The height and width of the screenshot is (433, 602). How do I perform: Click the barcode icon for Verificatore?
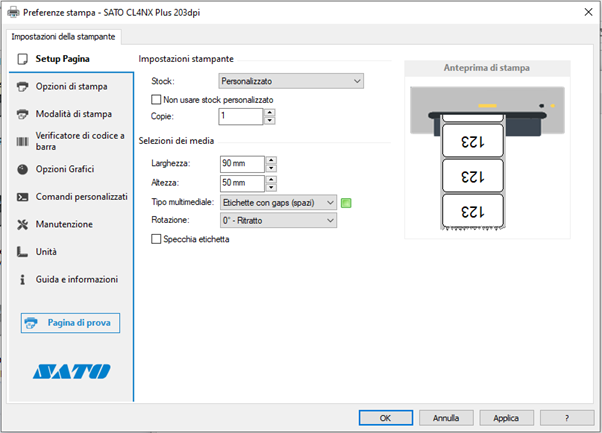(x=23, y=142)
